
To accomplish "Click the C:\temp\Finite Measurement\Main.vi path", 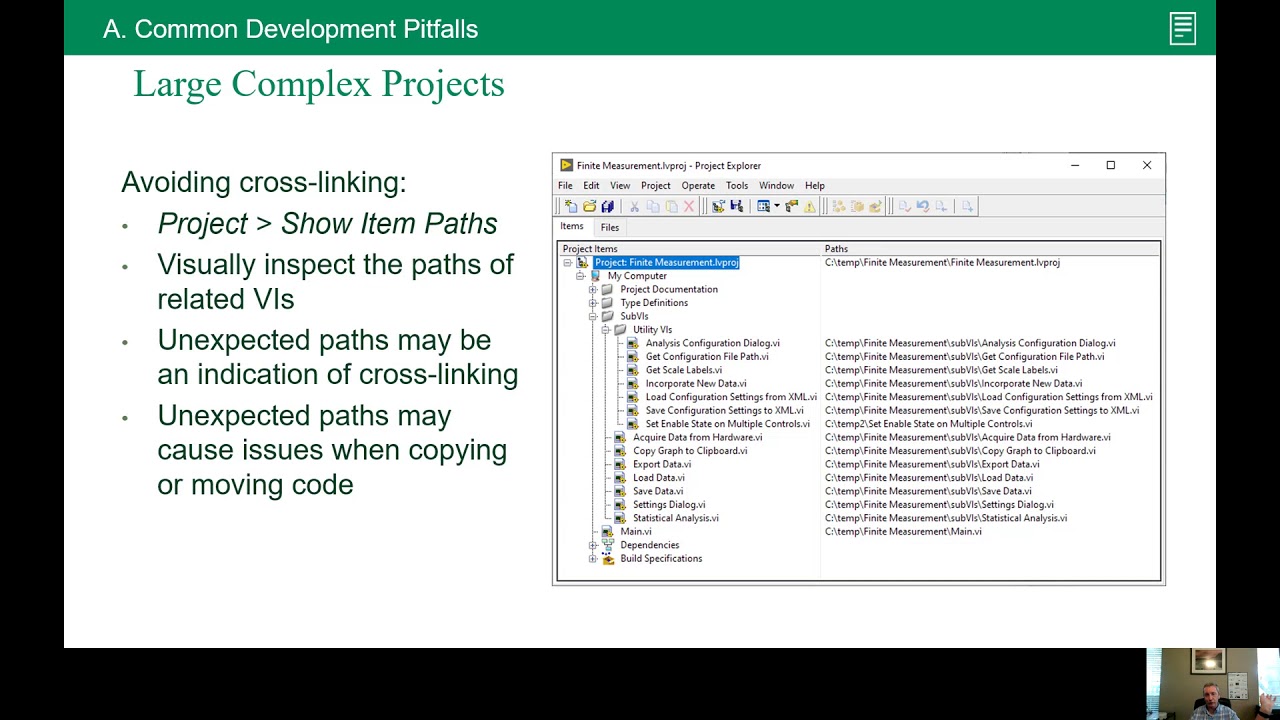I will coord(903,532).
